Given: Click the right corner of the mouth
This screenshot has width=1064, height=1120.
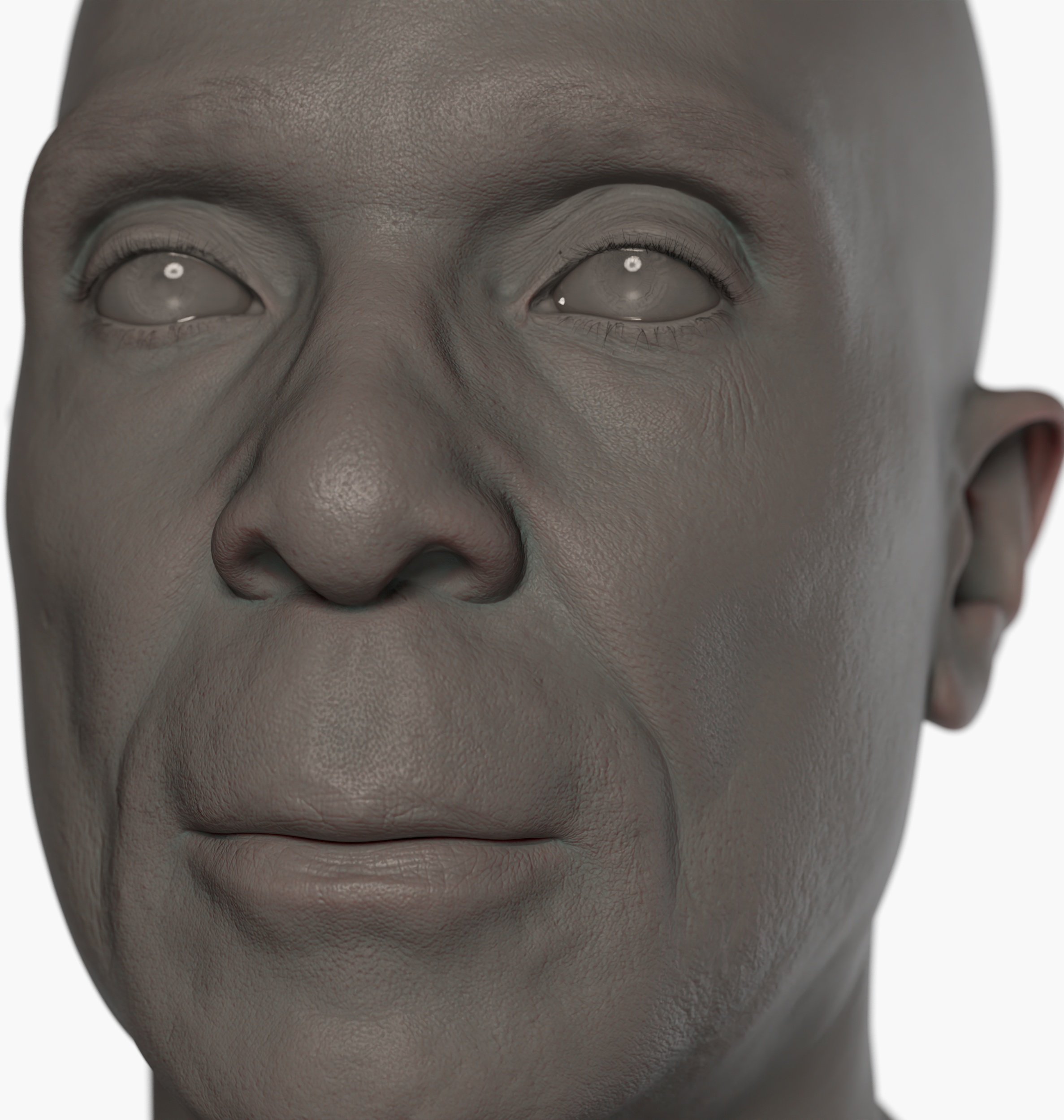Looking at the screenshot, I should tap(558, 840).
